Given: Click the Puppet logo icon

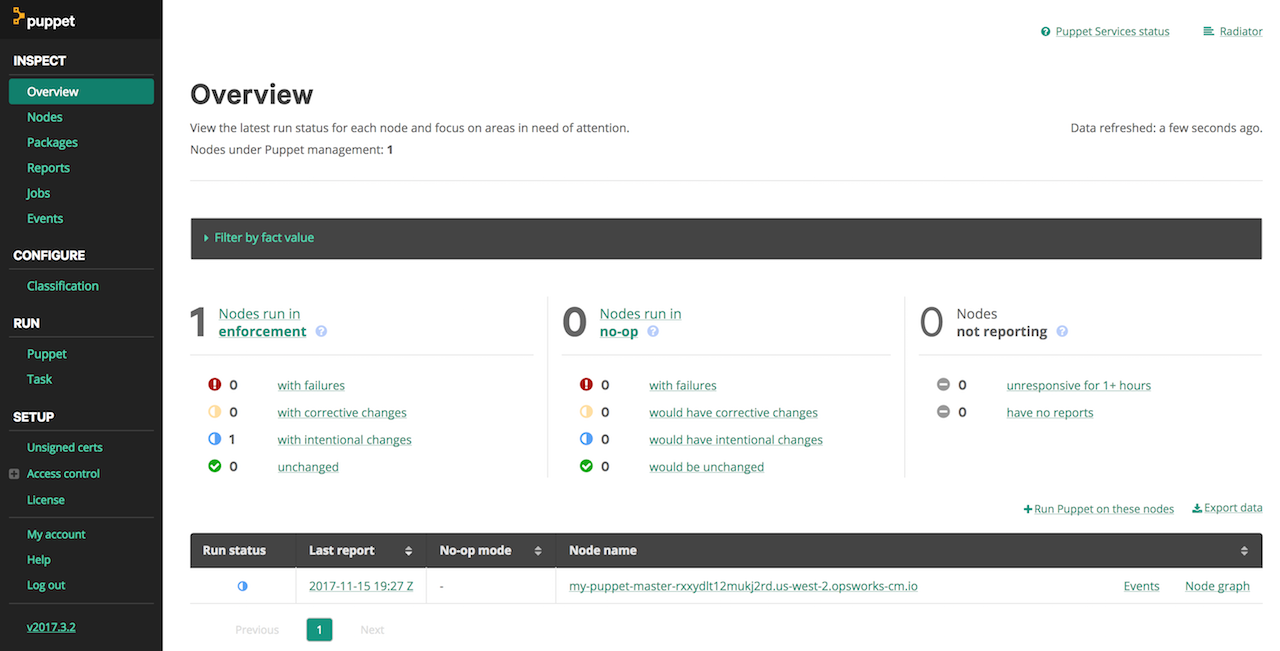Looking at the screenshot, I should pos(18,17).
